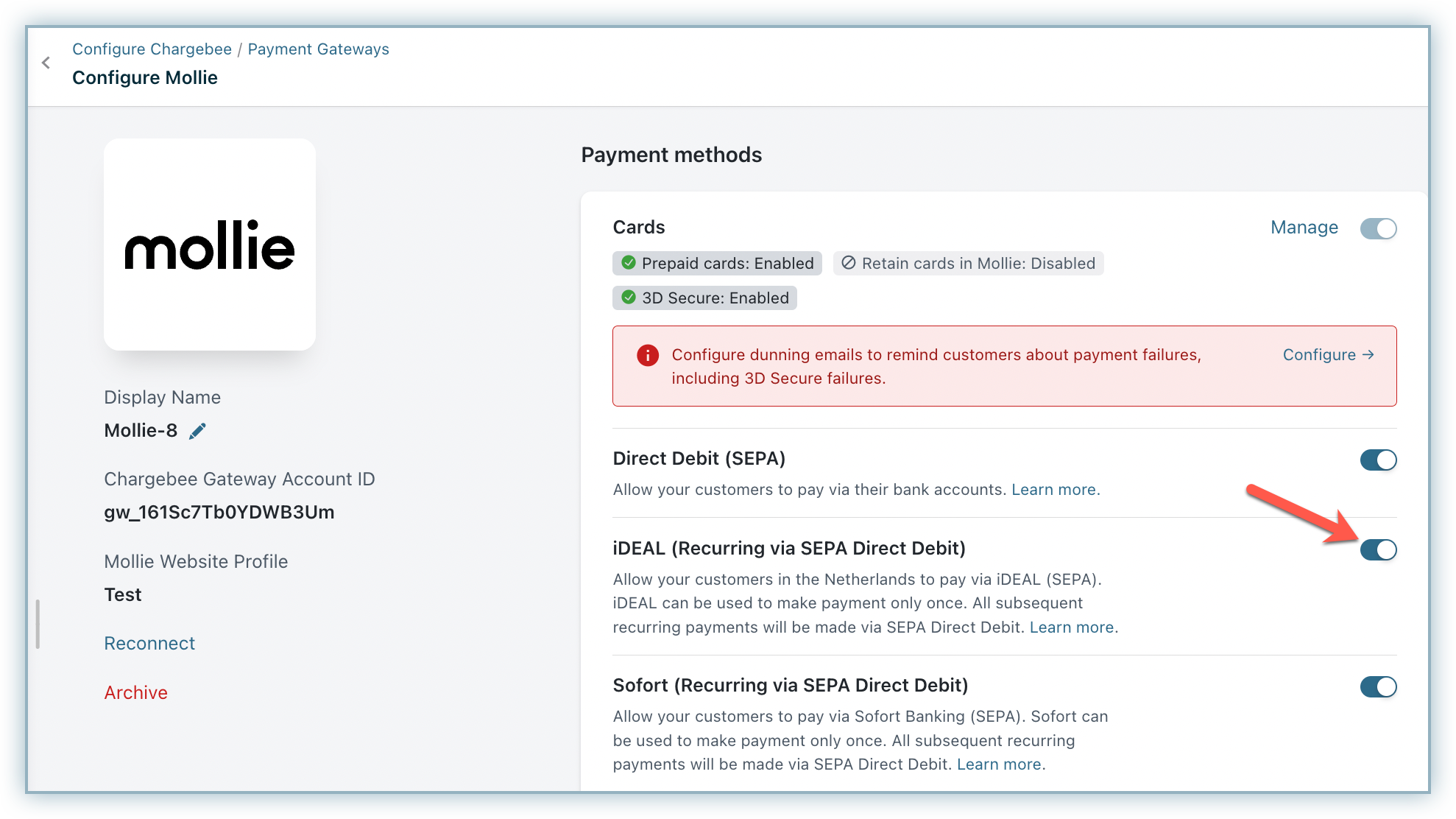Click Configure link in dunning alert

pyautogui.click(x=1328, y=355)
